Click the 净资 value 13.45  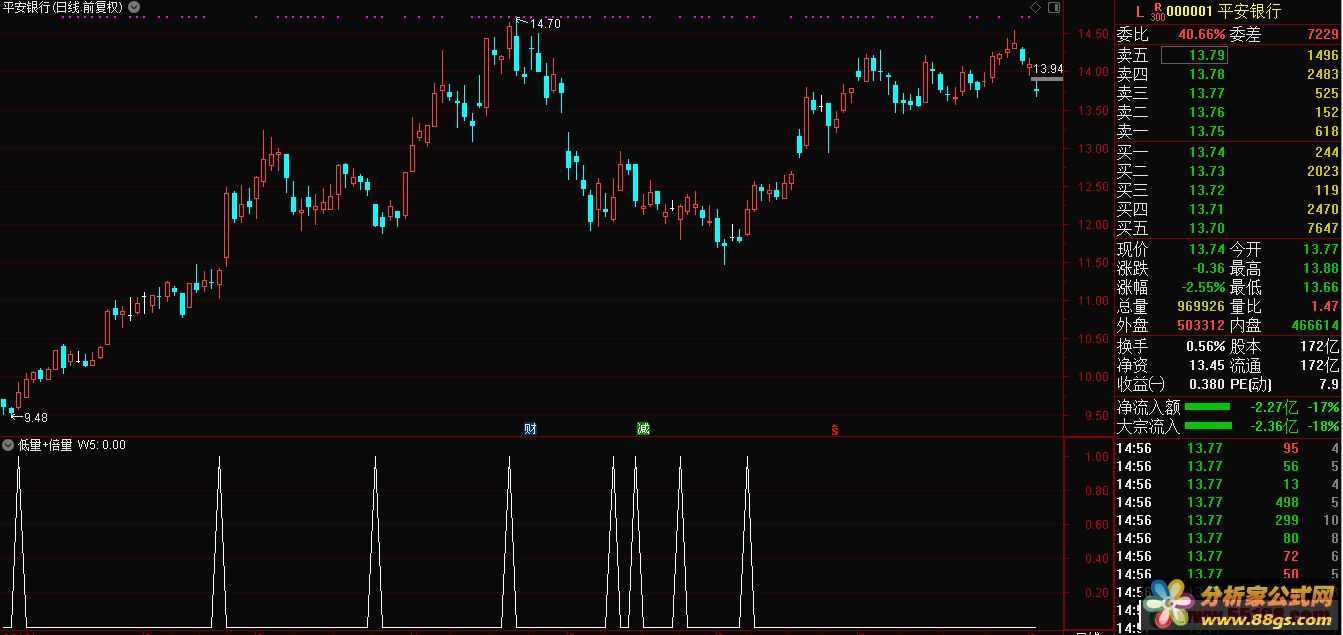pyautogui.click(x=1207, y=365)
